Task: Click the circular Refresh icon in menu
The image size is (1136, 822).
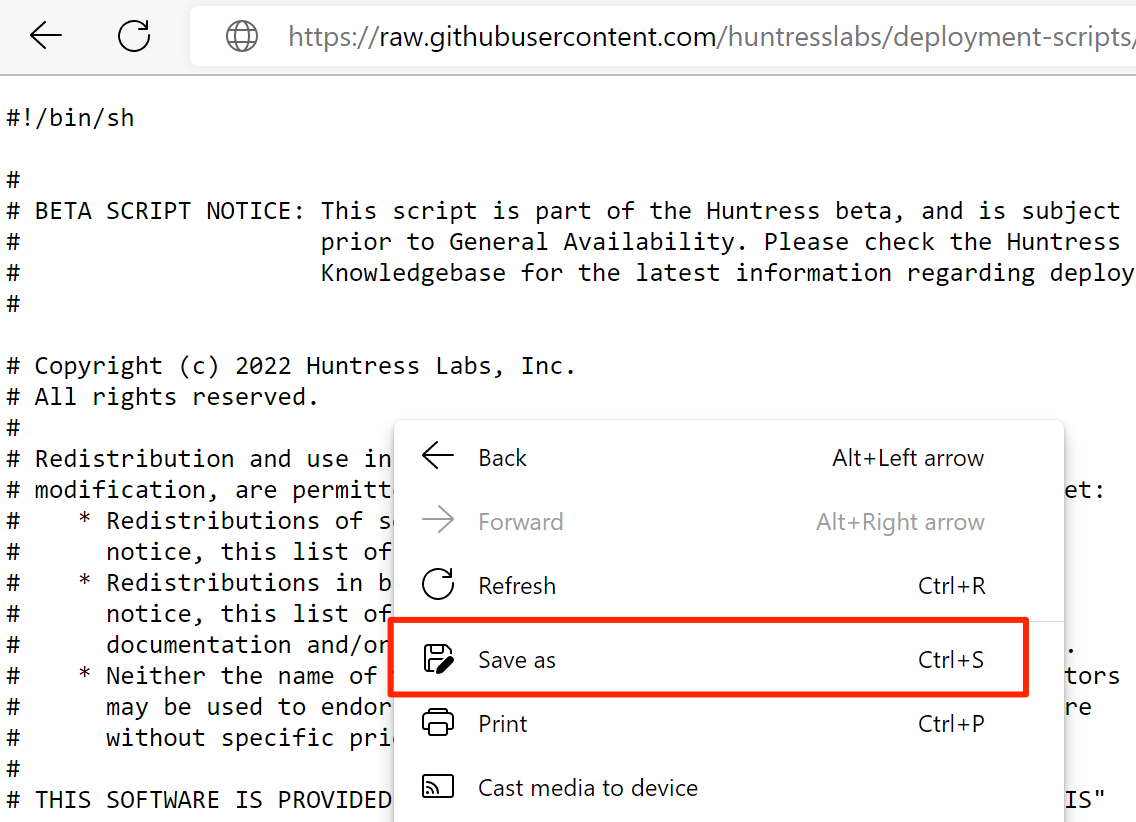Action: (x=438, y=584)
